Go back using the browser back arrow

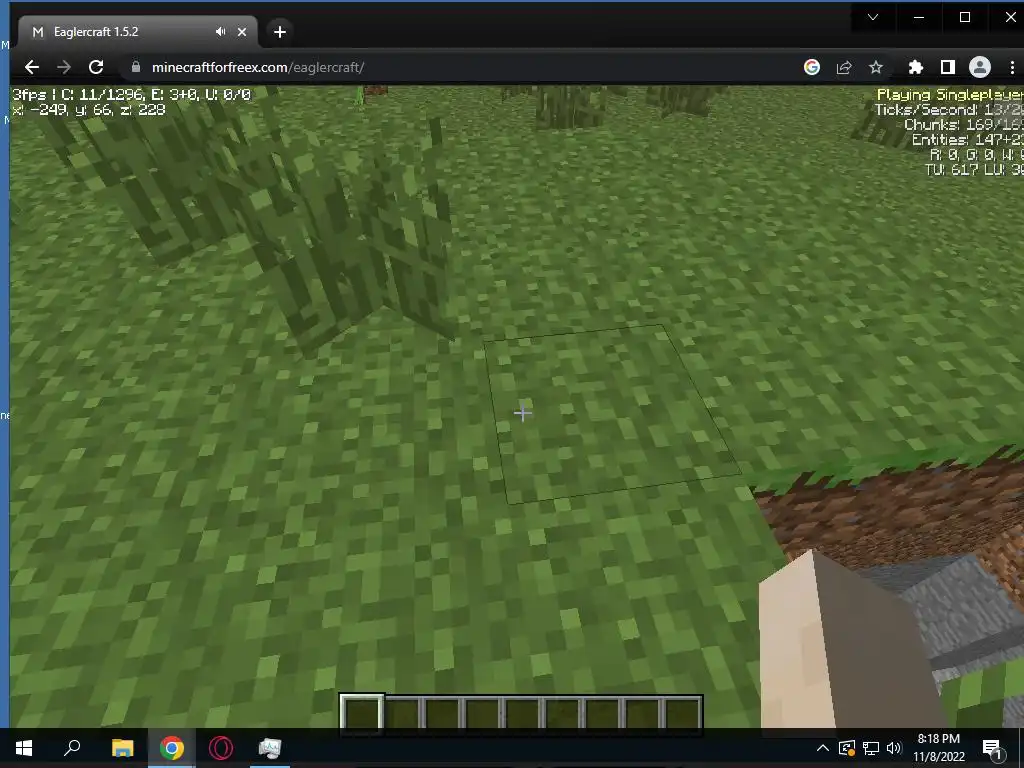coord(31,67)
